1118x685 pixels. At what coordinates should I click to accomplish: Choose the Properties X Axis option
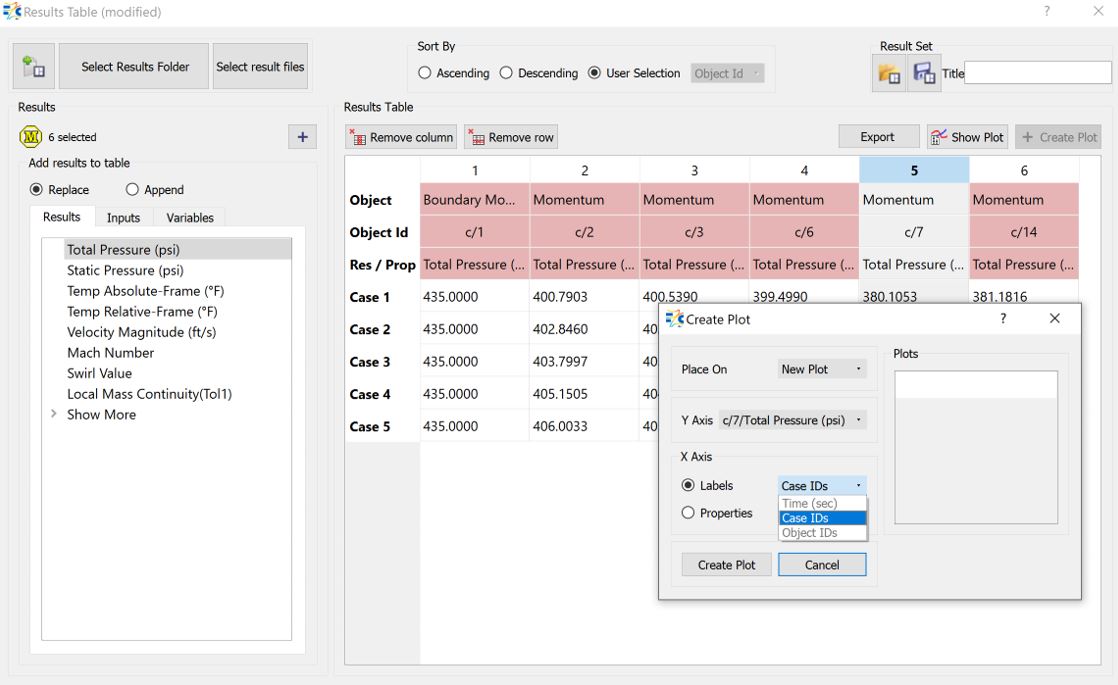pyautogui.click(x=688, y=513)
